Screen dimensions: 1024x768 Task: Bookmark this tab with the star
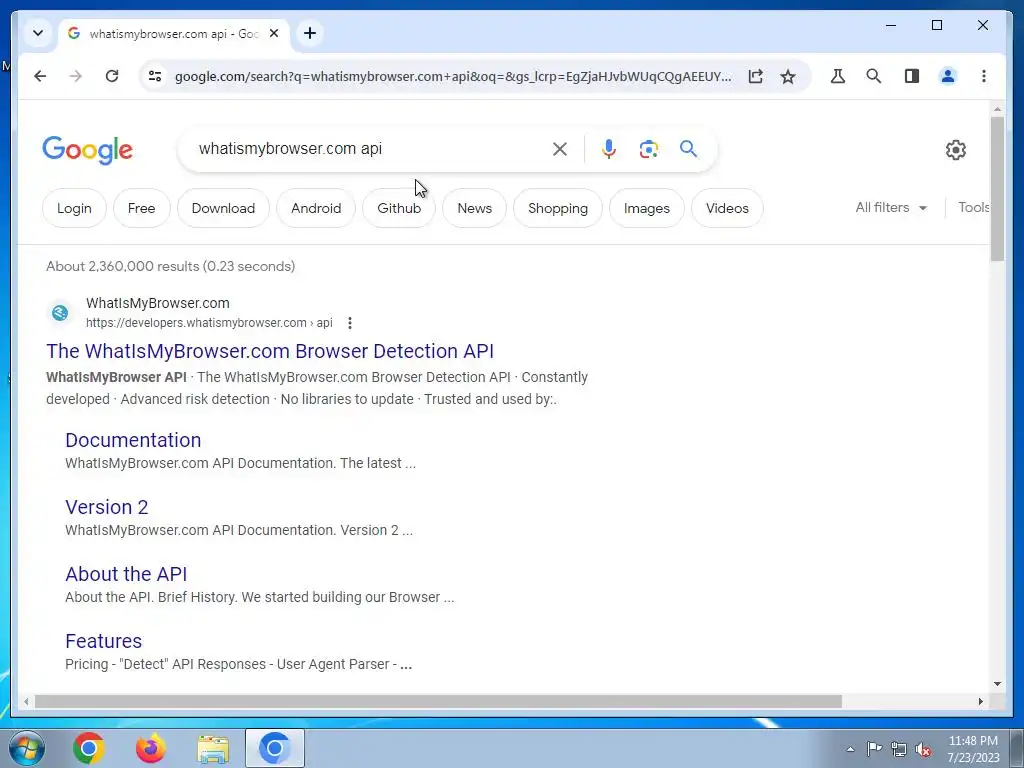(x=788, y=76)
